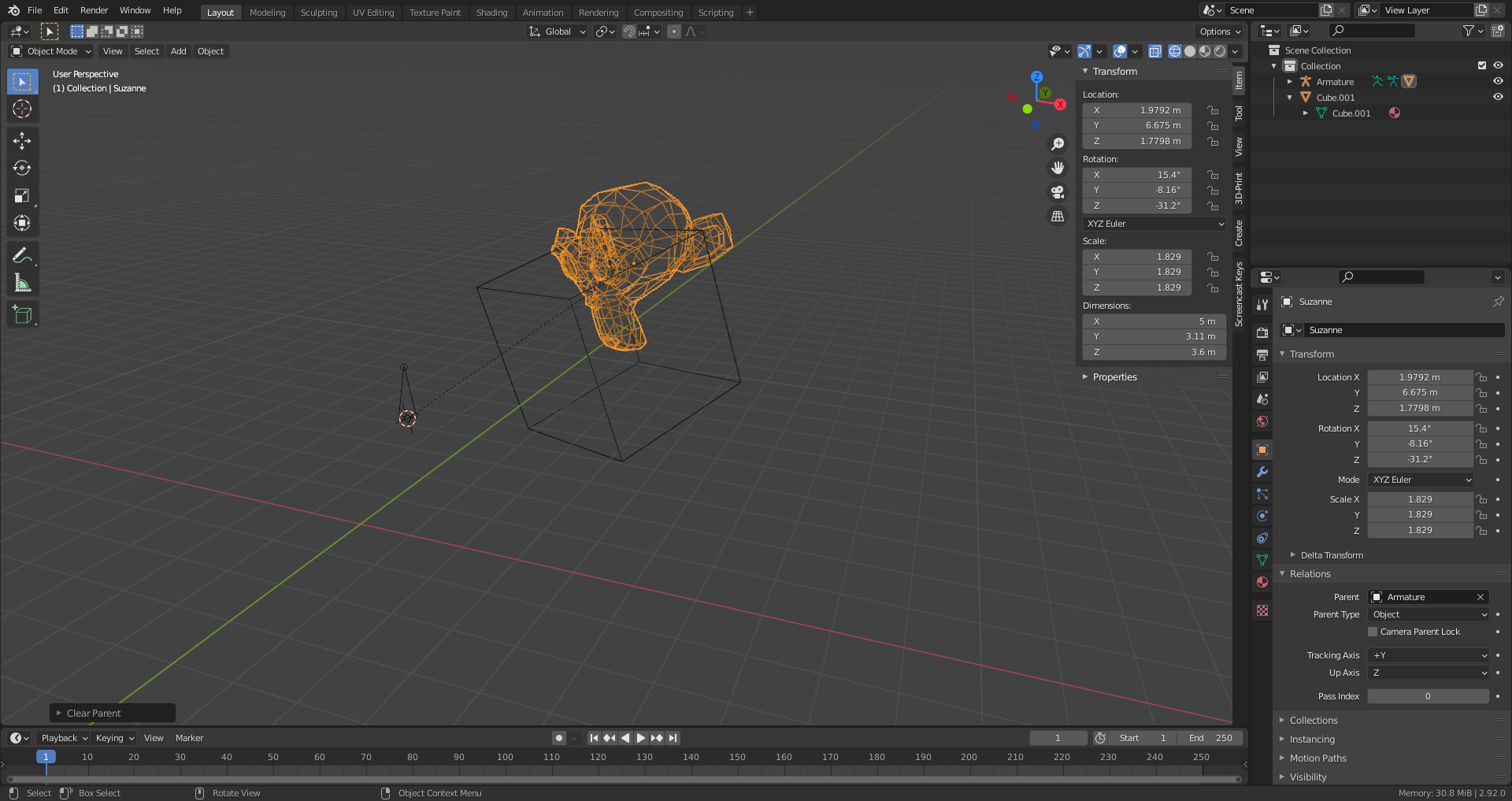Choose the Annotate tool
Screen dimensions: 1512x801
(x=22, y=255)
